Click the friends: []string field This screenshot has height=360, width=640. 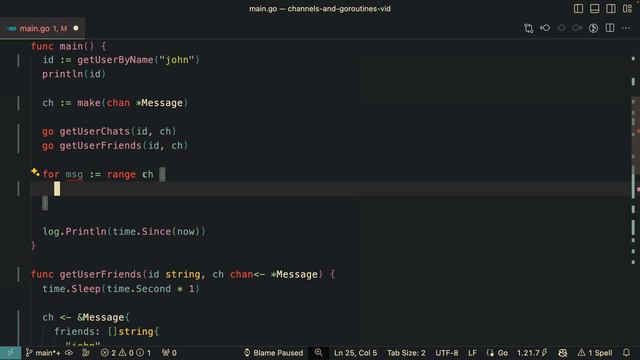[107, 331]
